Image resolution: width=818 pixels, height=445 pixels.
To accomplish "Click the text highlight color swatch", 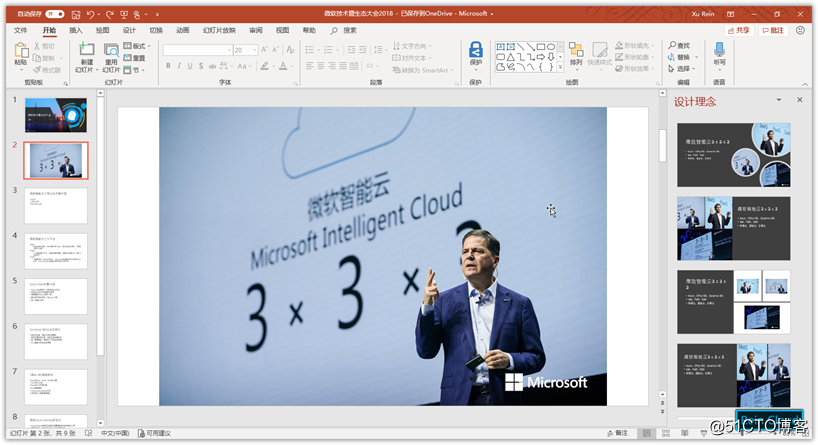I will point(264,66).
